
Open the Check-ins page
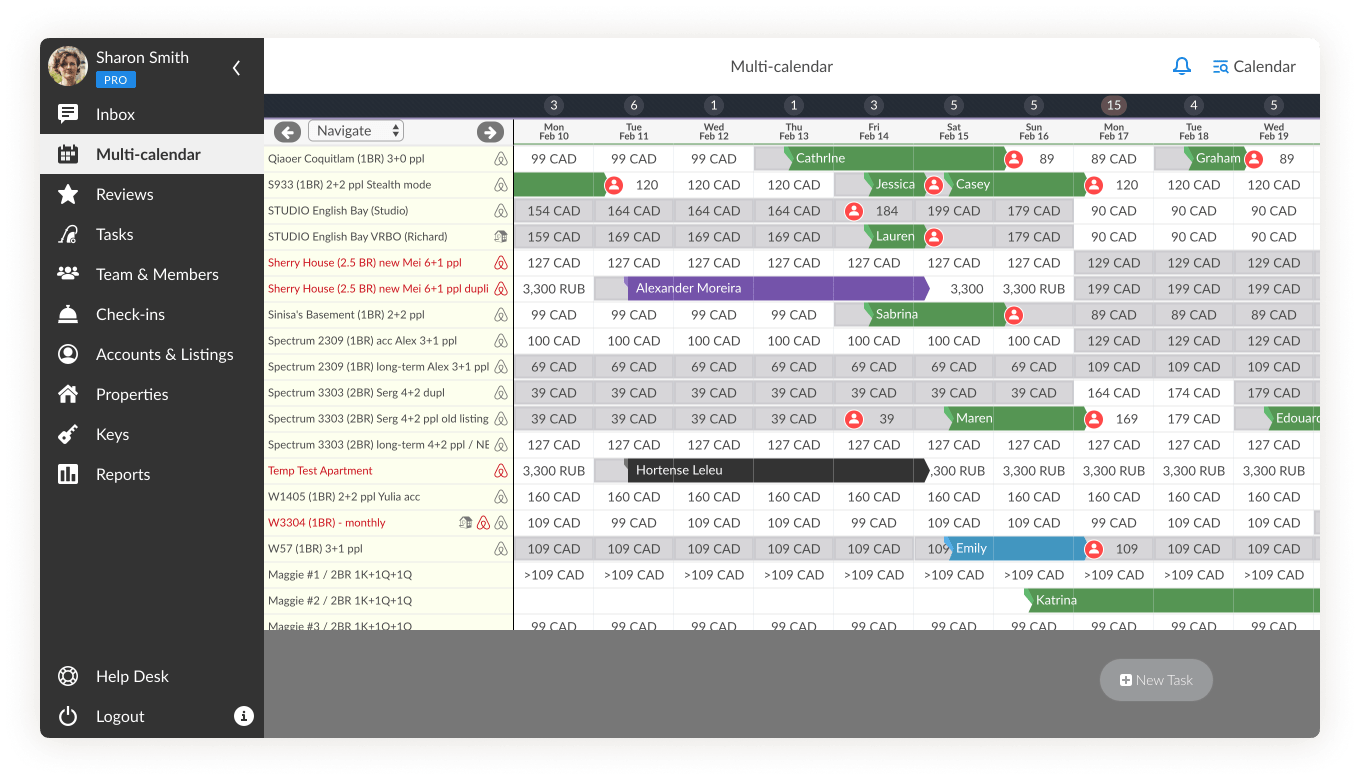[152, 314]
